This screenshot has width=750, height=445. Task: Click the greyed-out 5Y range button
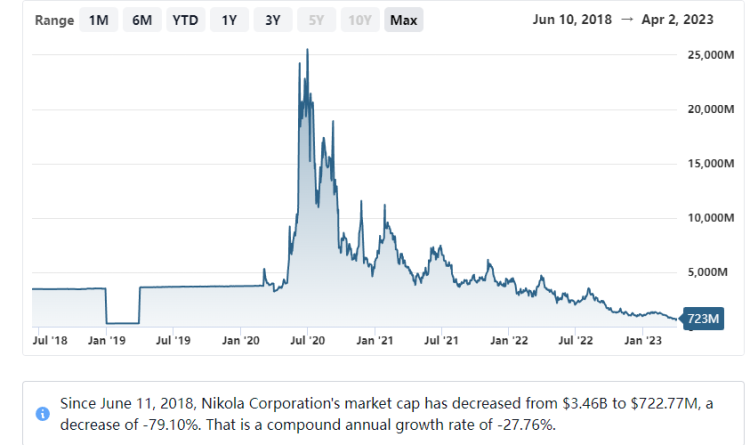(316, 20)
